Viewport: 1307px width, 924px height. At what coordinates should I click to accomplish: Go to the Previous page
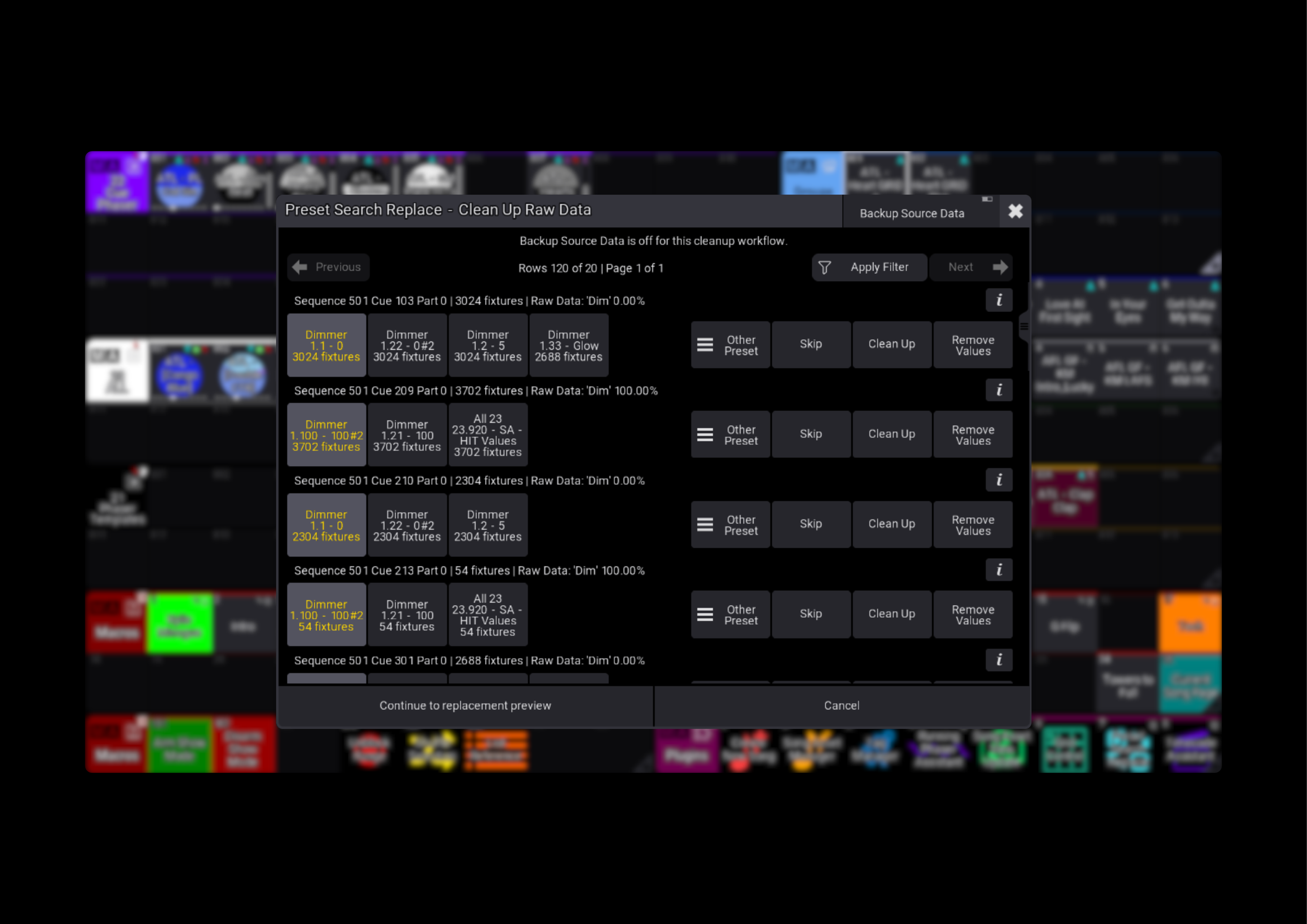[x=328, y=268]
